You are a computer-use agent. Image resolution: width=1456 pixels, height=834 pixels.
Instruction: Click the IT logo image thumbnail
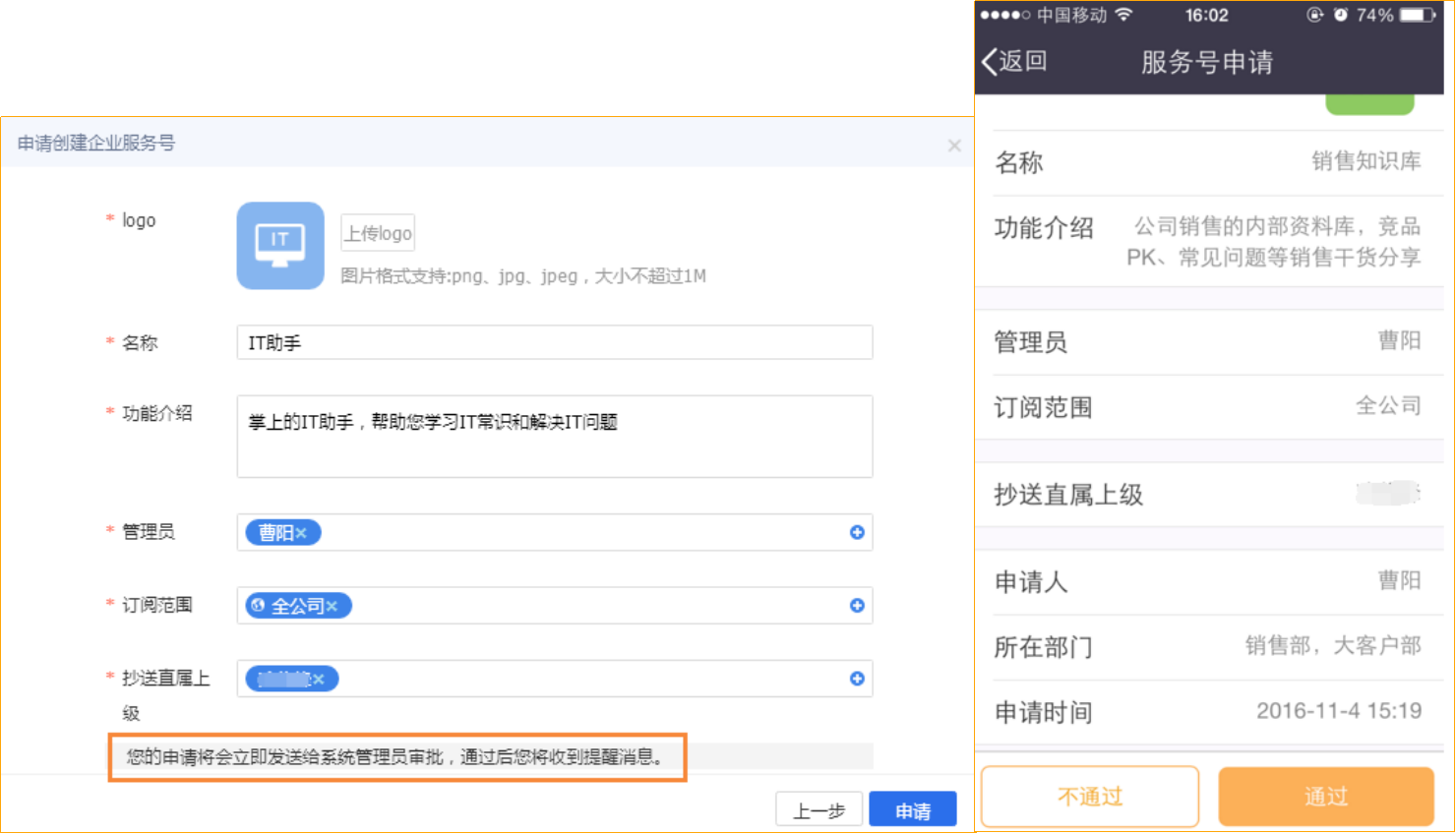280,246
